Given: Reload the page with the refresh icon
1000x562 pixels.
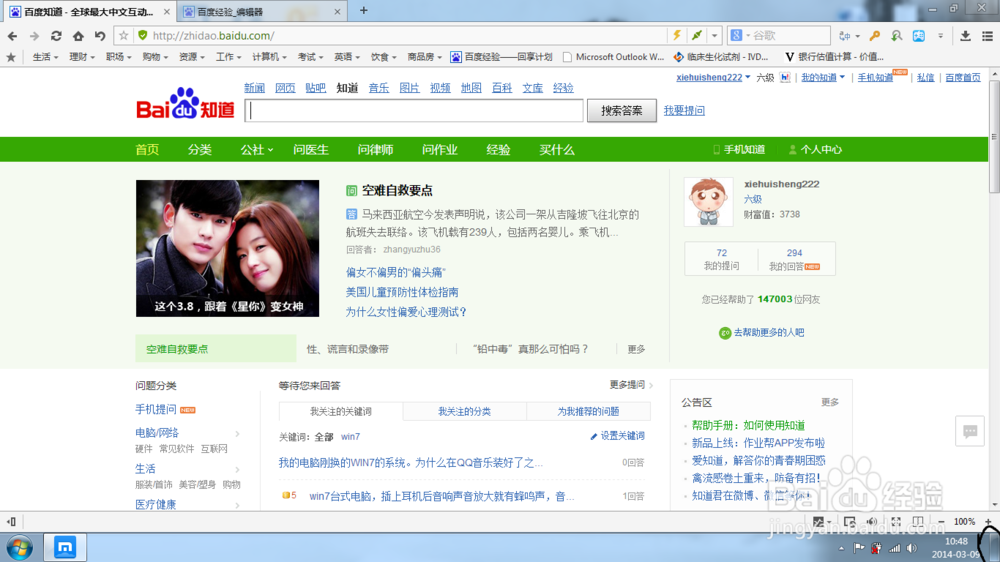Looking at the screenshot, I should click(56, 36).
